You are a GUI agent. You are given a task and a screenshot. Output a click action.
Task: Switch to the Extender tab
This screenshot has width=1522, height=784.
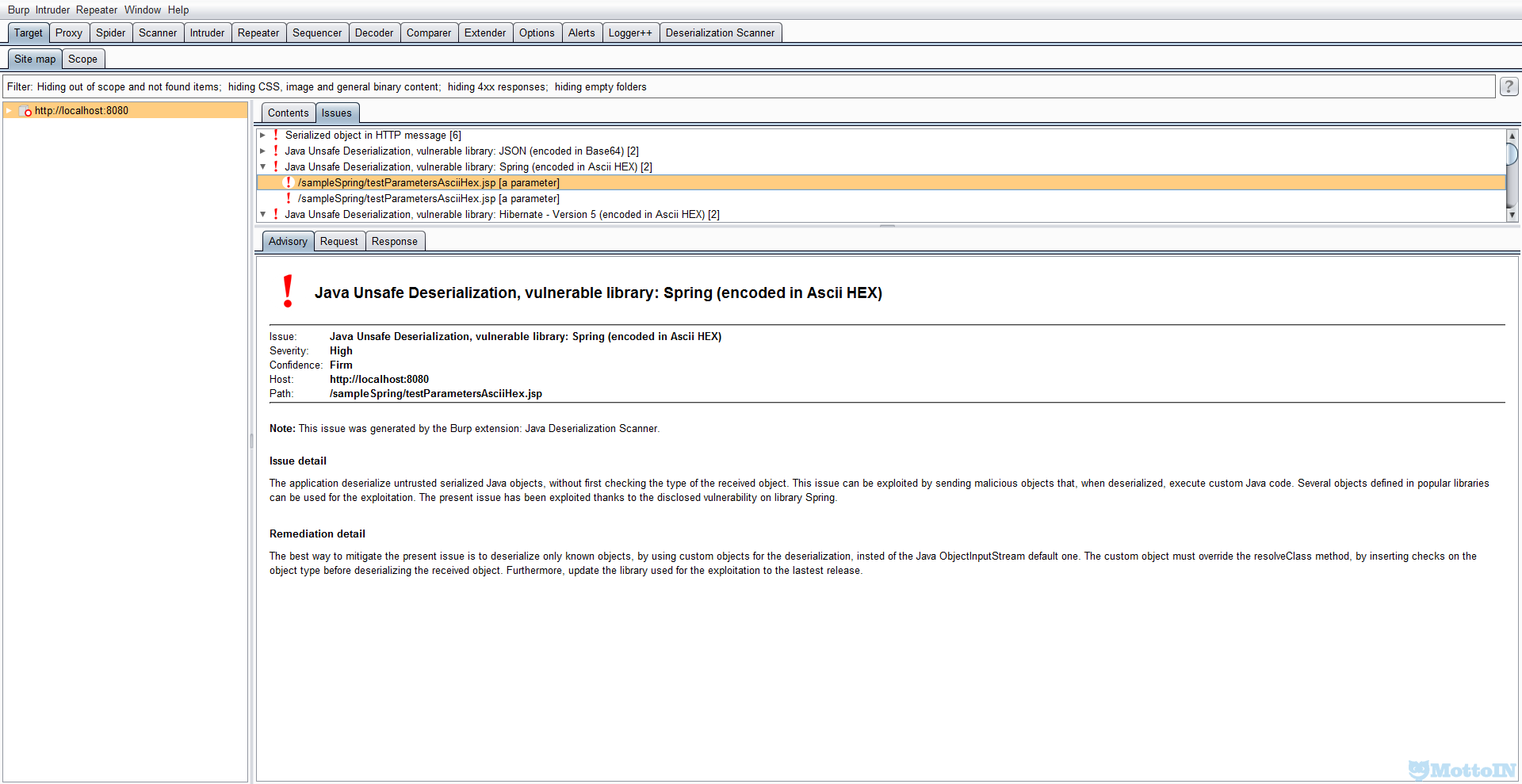coord(485,33)
